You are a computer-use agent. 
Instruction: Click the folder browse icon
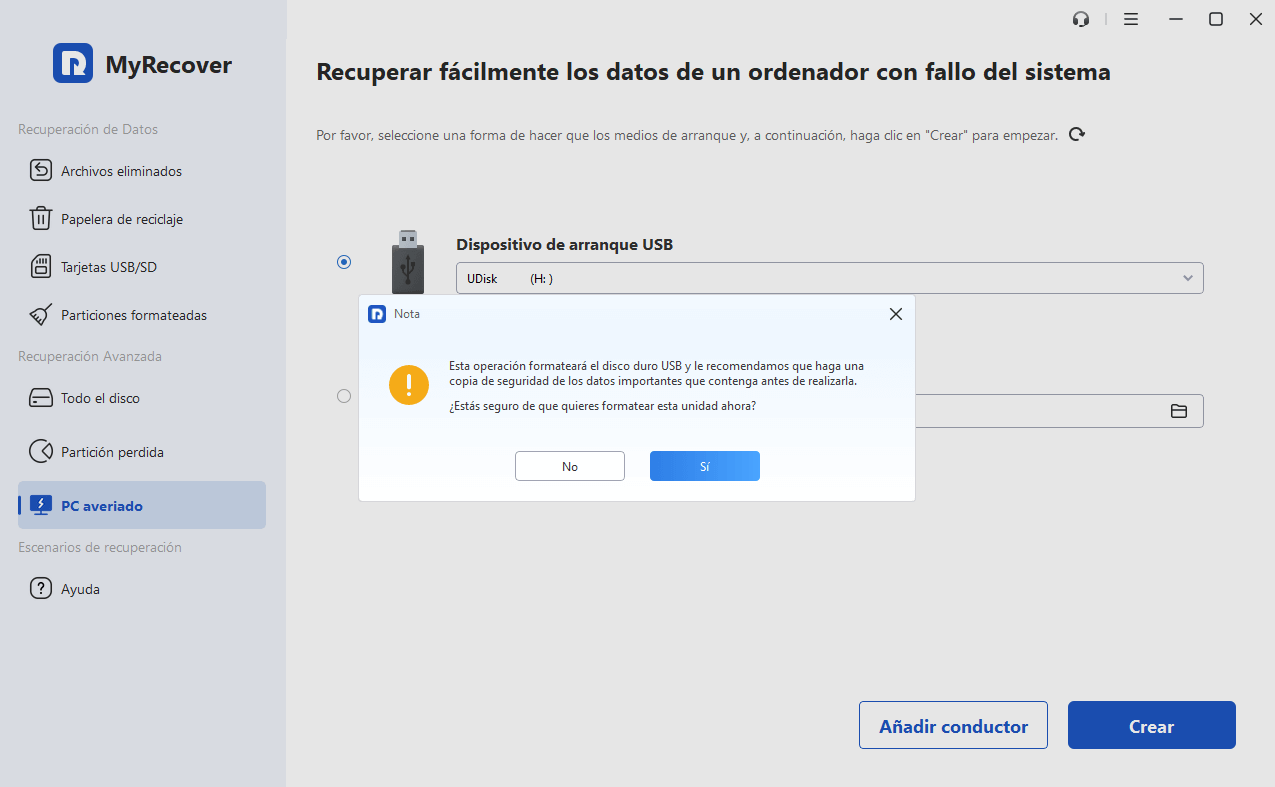point(1179,411)
